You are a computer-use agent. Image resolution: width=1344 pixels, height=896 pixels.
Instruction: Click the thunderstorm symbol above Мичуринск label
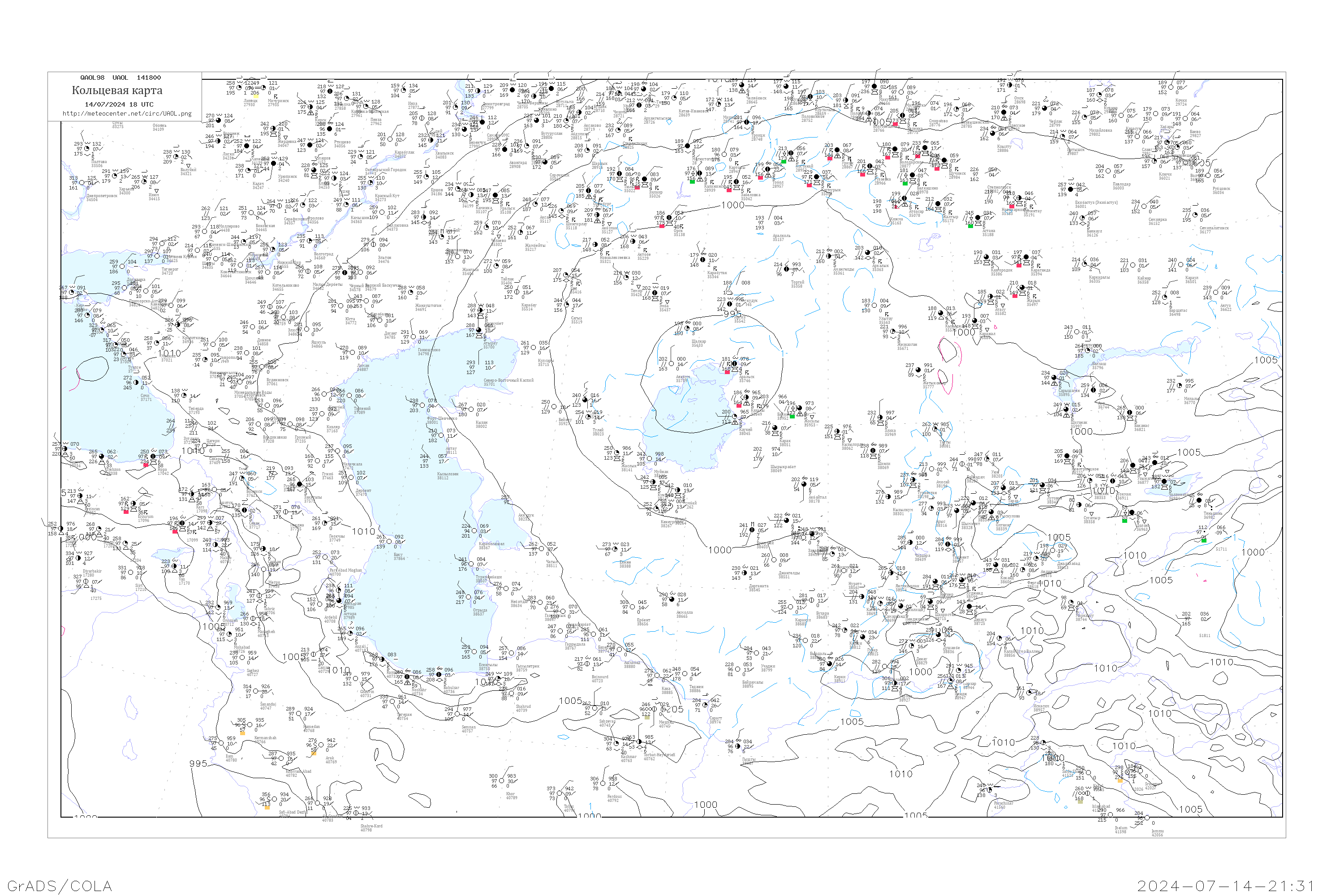point(276,97)
